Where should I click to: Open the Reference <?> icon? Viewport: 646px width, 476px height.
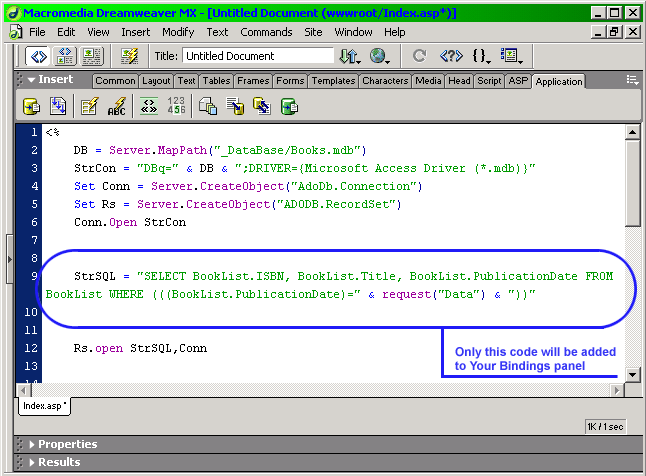[x=451, y=56]
